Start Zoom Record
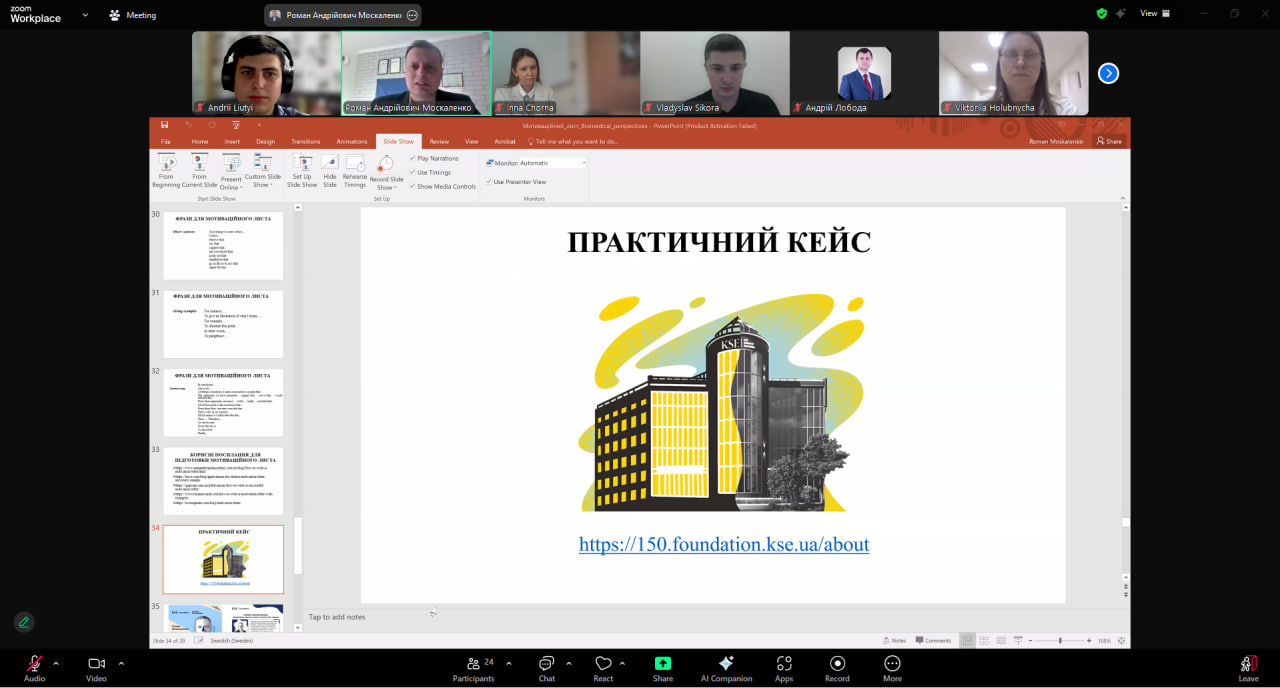The width and height of the screenshot is (1280, 688). coord(837,668)
